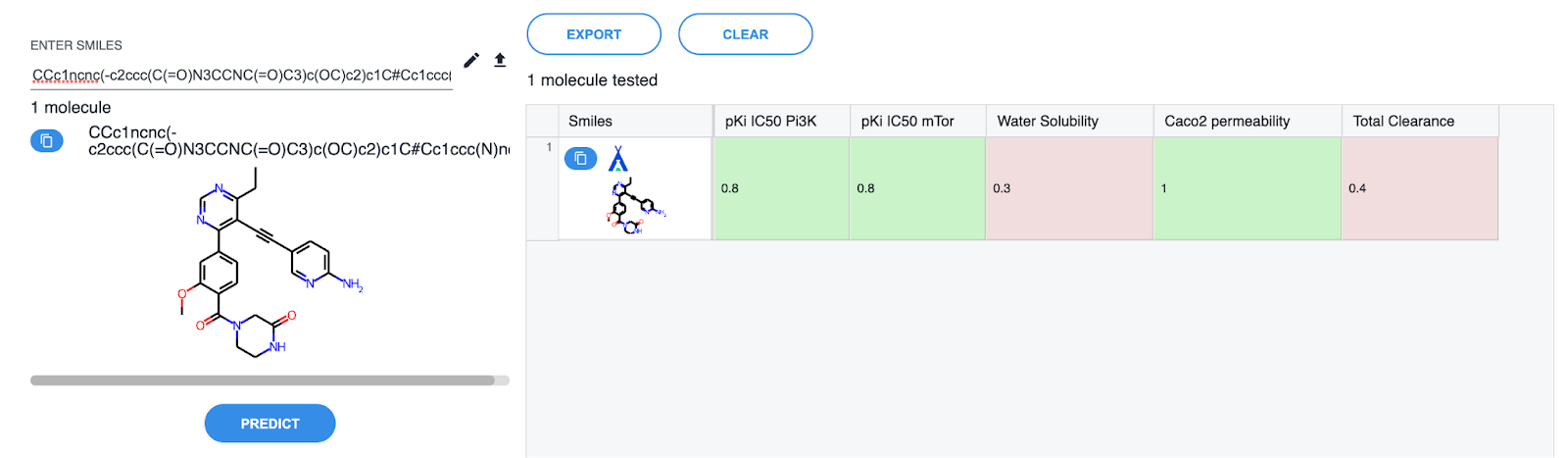The width and height of the screenshot is (1568, 458).
Task: Click the pKi IC50 mTor column header
Action: pos(906,122)
